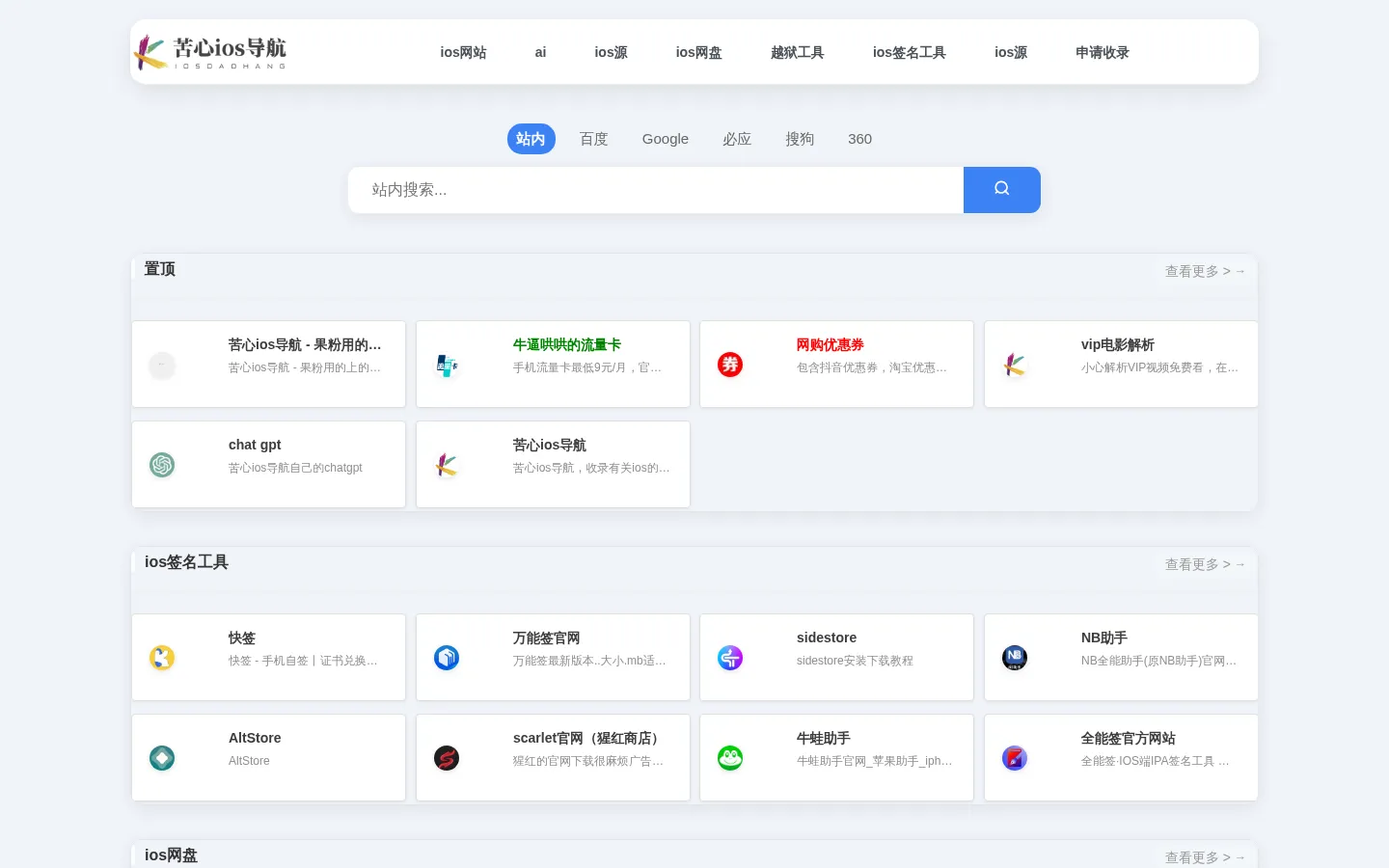Switch search engine to 百度
This screenshot has width=1389, height=868.
point(594,139)
